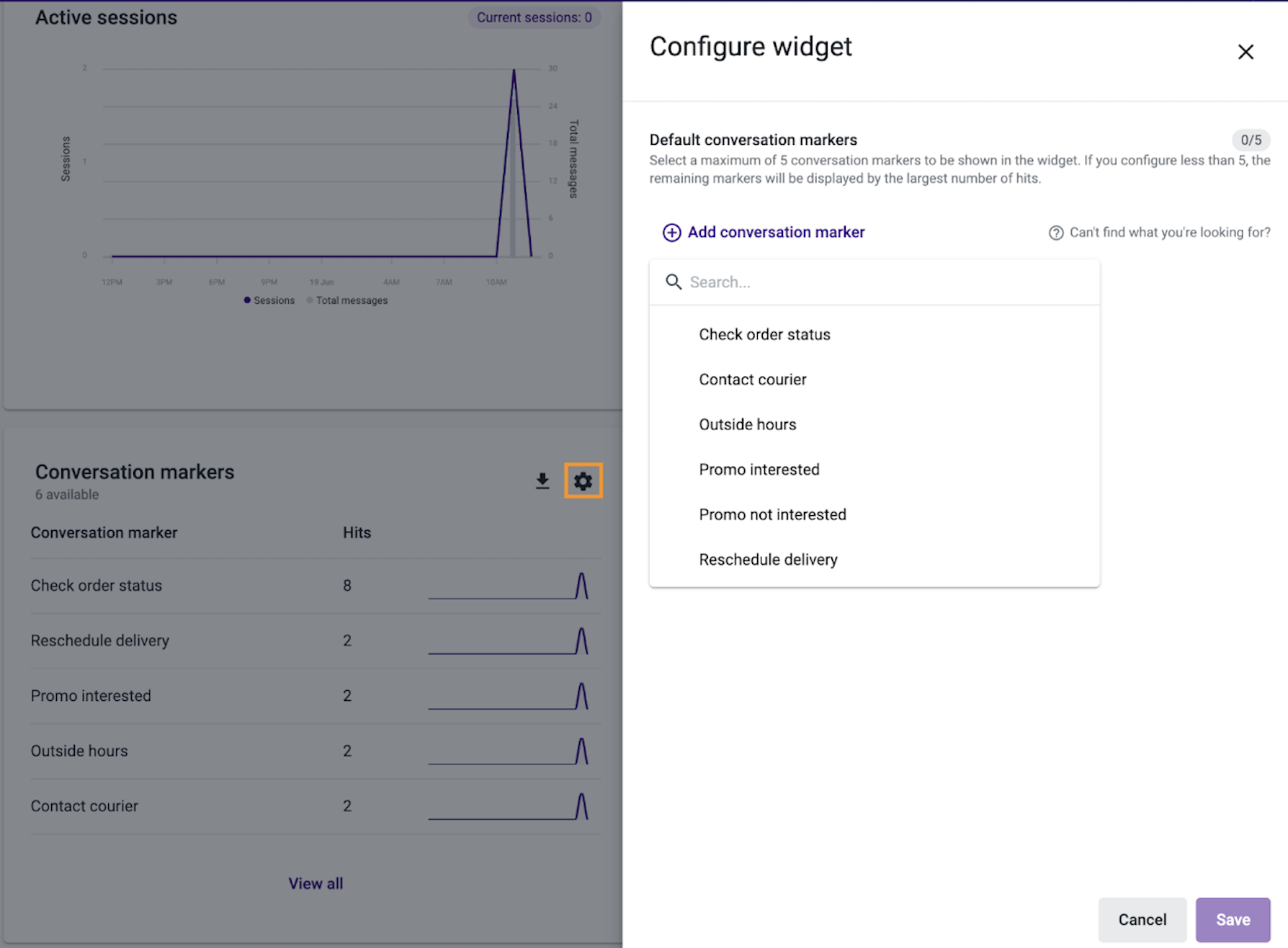Click the Check order status sparkline

click(509, 586)
